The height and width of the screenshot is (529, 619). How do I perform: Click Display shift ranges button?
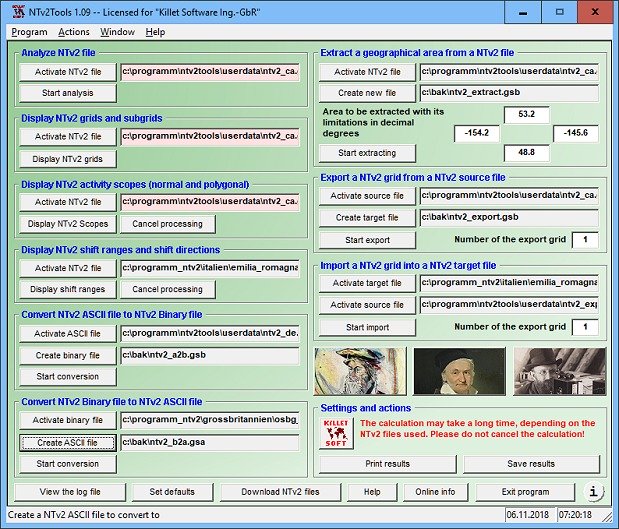tap(68, 289)
